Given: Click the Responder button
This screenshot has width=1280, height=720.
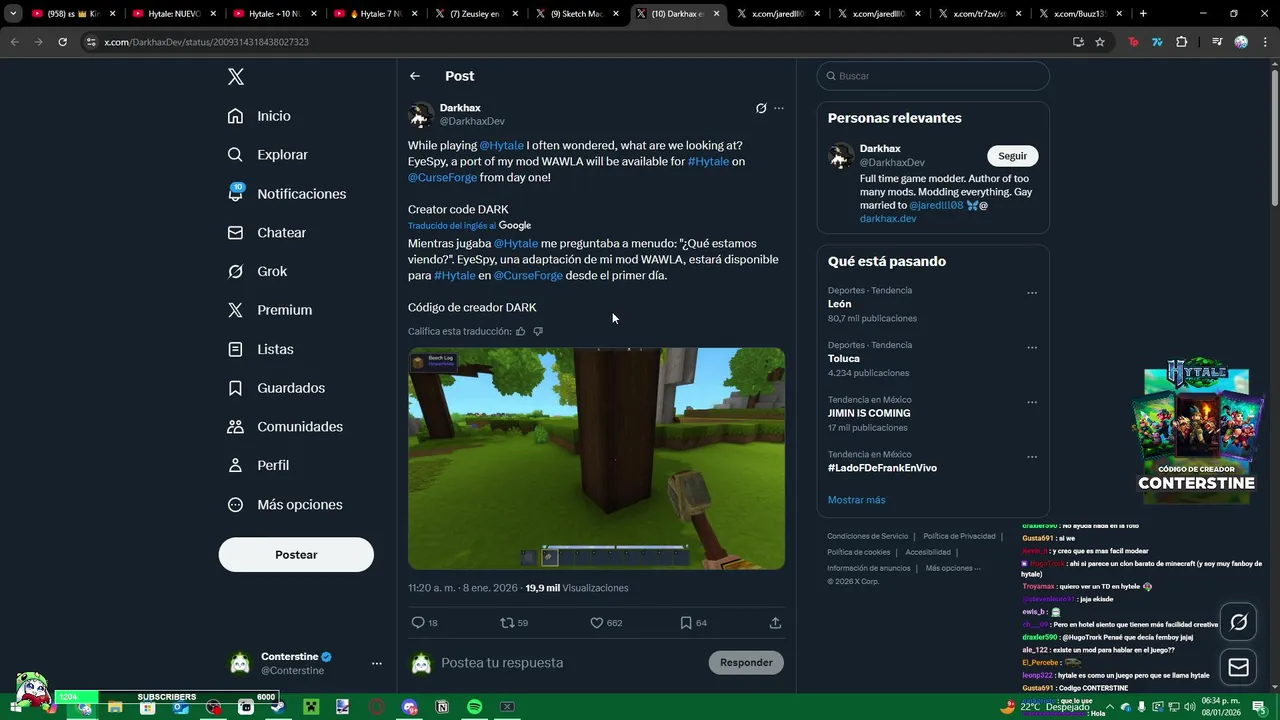Looking at the screenshot, I should (x=746, y=663).
